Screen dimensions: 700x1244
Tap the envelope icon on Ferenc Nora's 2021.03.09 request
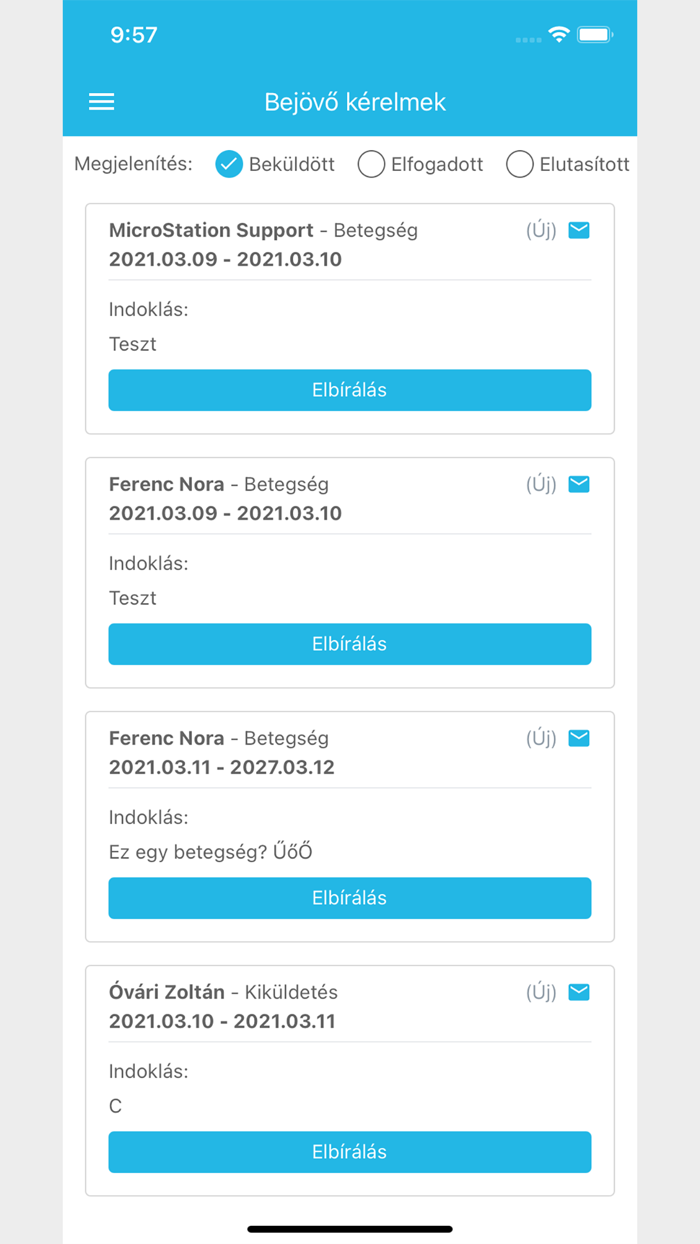coord(579,485)
